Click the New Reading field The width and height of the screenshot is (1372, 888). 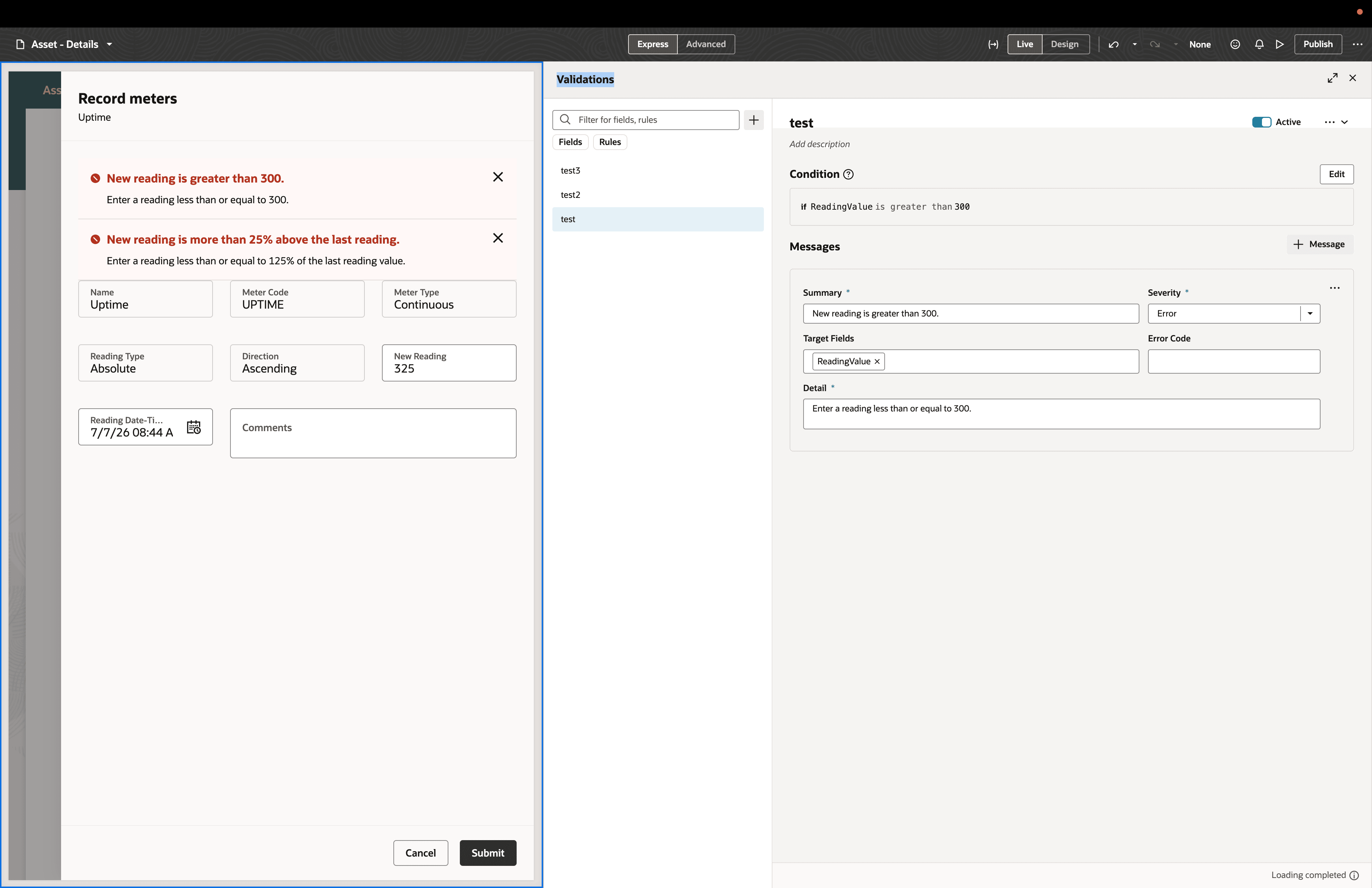(x=449, y=363)
